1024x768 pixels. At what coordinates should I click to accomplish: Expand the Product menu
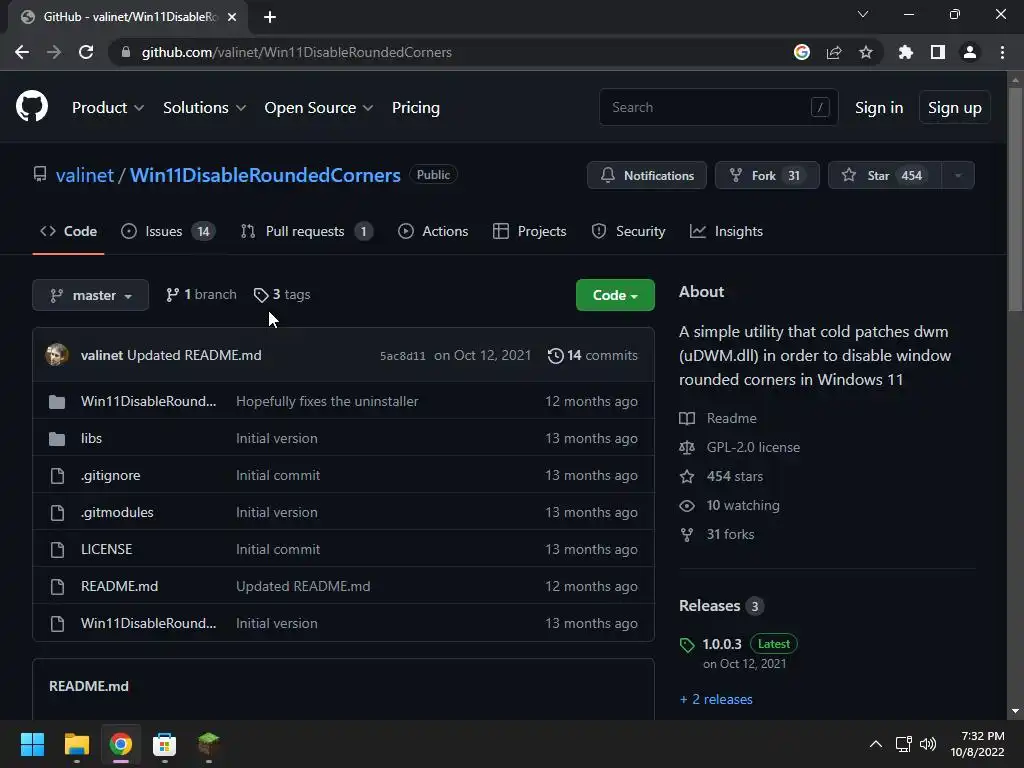pos(108,108)
